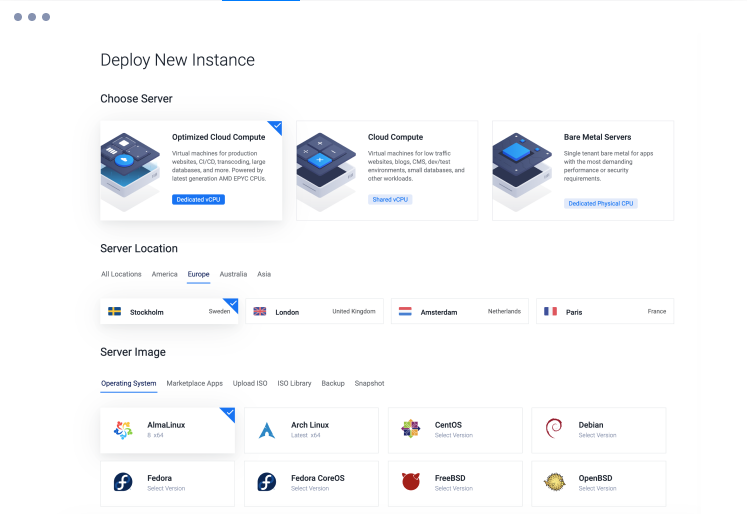This screenshot has width=747, height=514.
Task: Choose London as server location
Action: point(314,311)
